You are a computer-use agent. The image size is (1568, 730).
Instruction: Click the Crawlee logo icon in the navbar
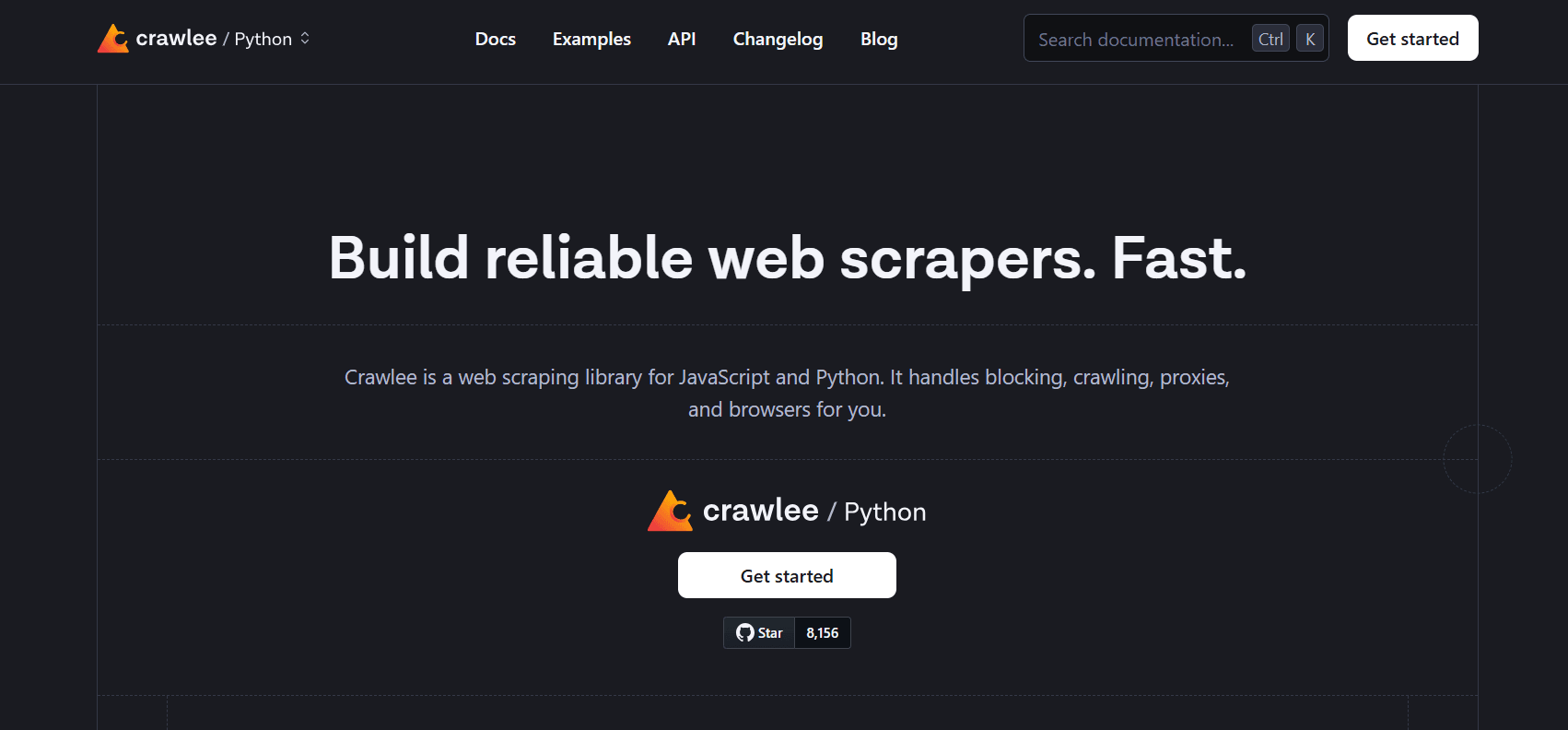click(x=113, y=39)
